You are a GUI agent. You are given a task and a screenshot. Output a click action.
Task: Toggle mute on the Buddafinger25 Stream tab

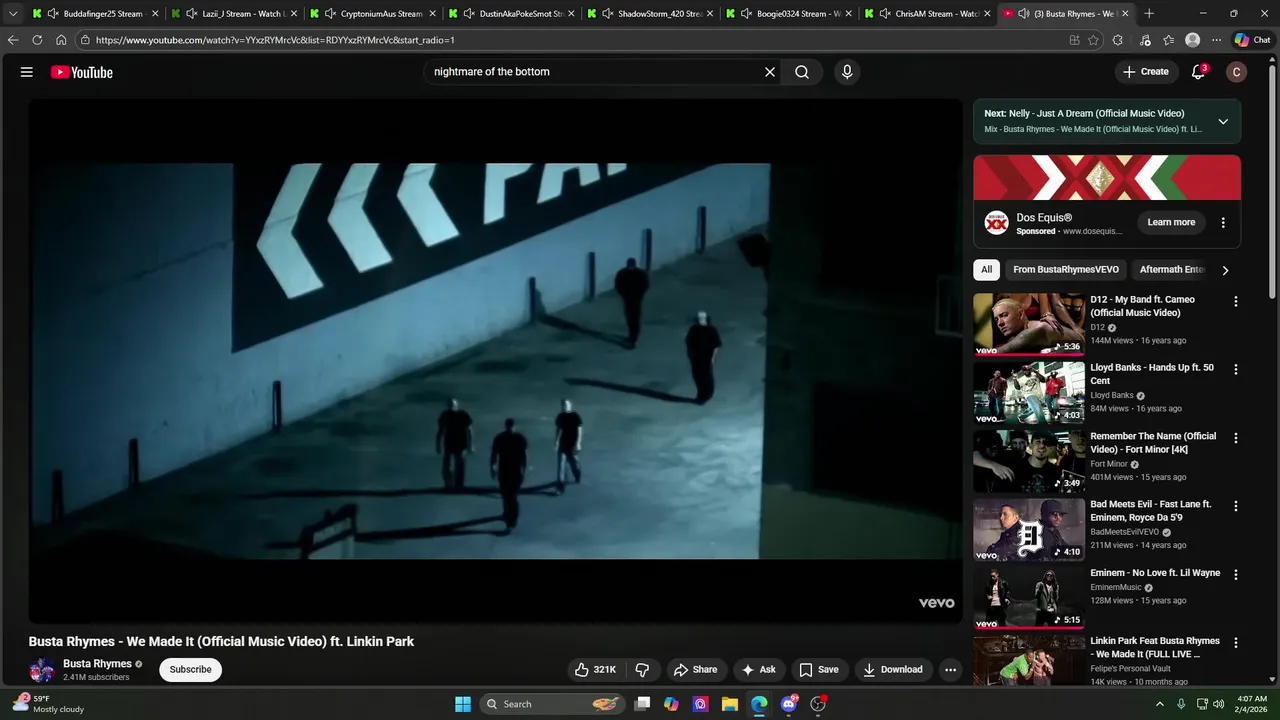(x=52, y=14)
